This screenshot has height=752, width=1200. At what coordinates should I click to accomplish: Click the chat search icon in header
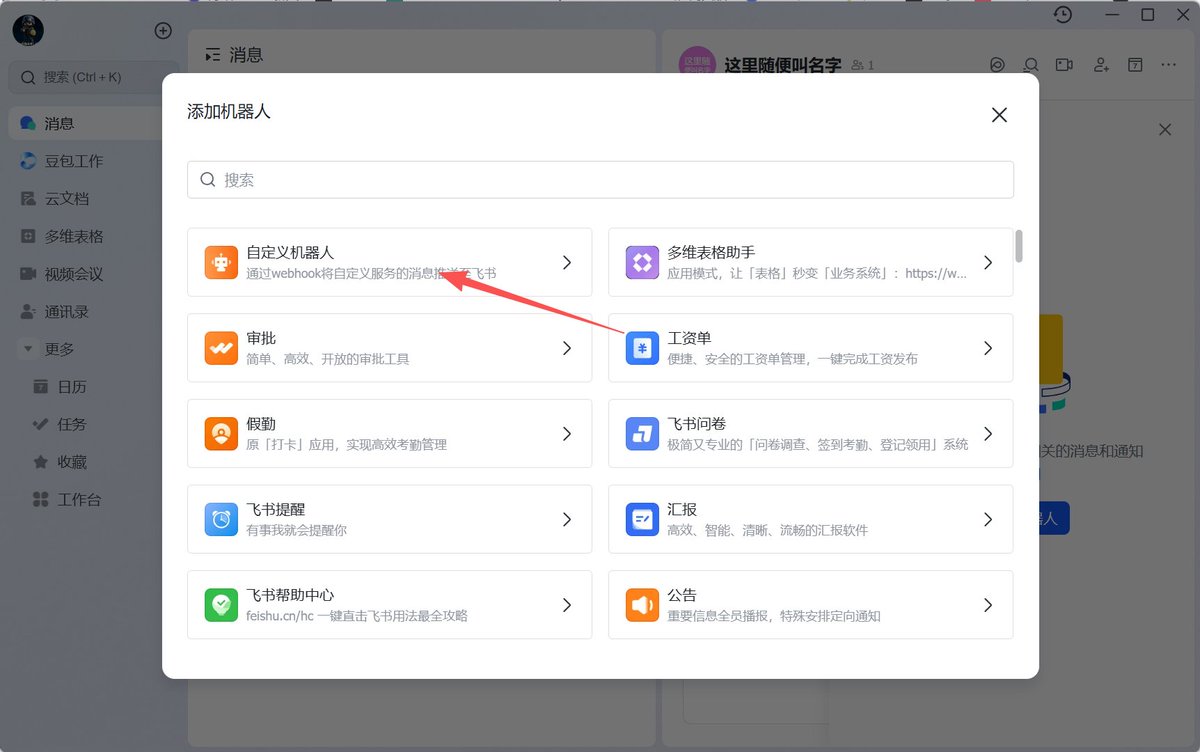[1031, 65]
